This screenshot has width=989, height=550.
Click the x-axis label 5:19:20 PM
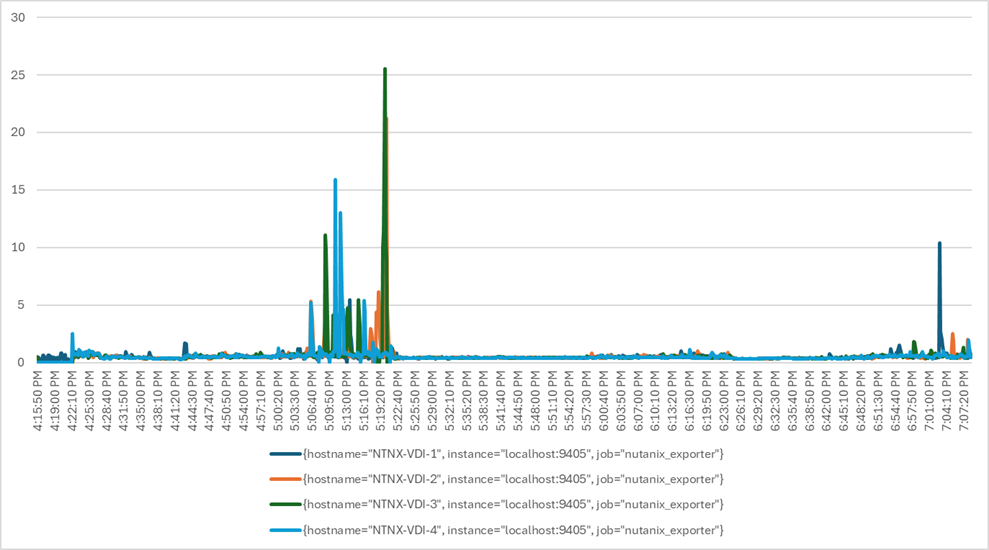click(381, 401)
